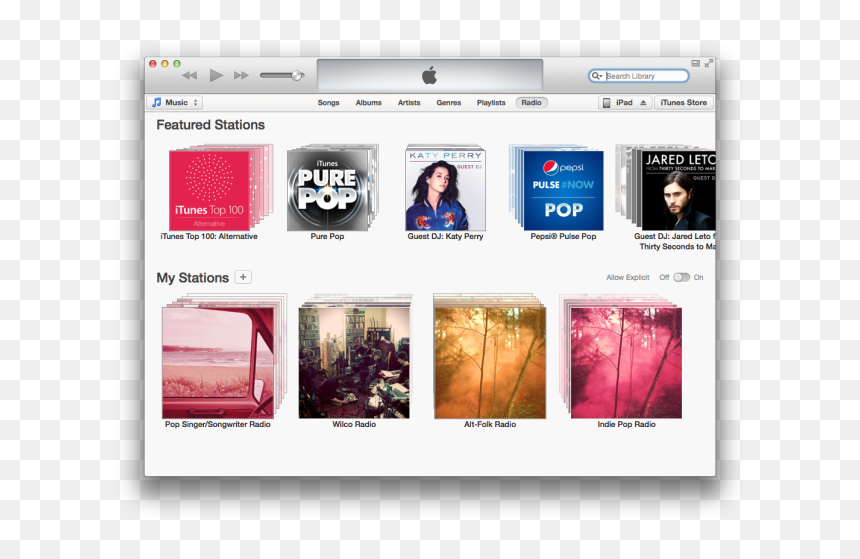Eject the iPad with eject icon
Viewport: 860px width, 559px height.
(x=643, y=103)
